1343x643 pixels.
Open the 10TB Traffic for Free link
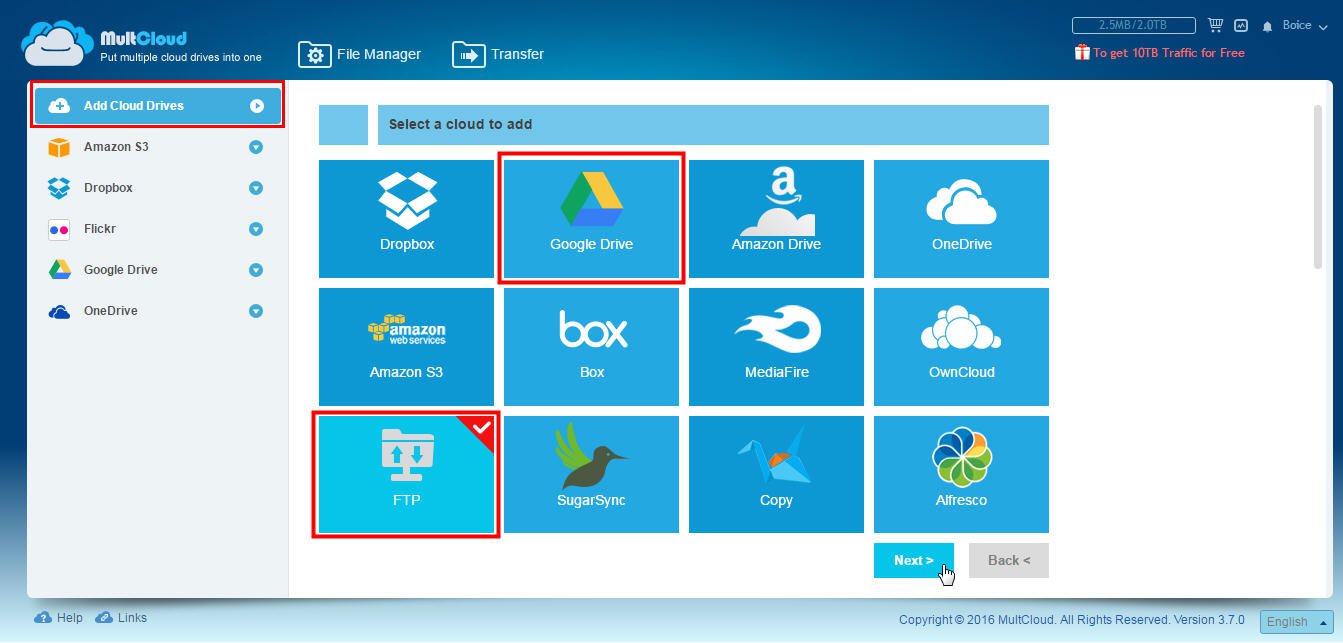[x=1165, y=53]
